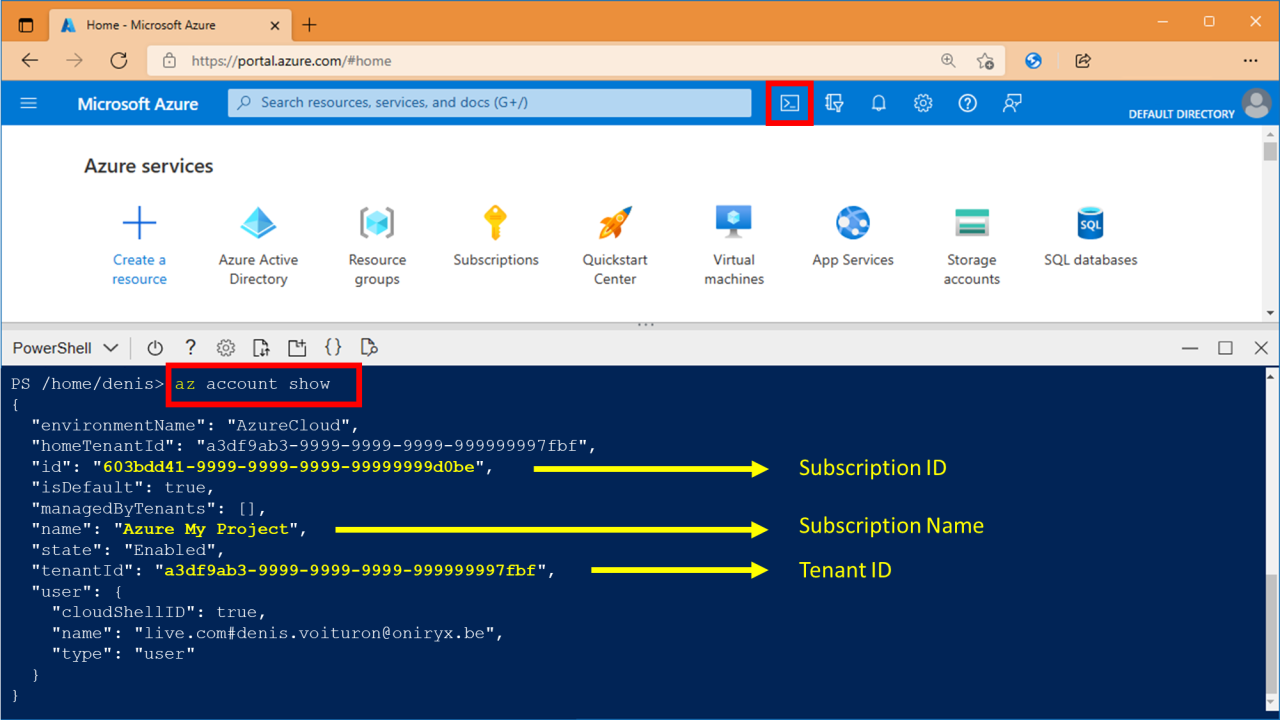Click the Microsoft Azure home link
The height and width of the screenshot is (720, 1280).
[x=138, y=103]
